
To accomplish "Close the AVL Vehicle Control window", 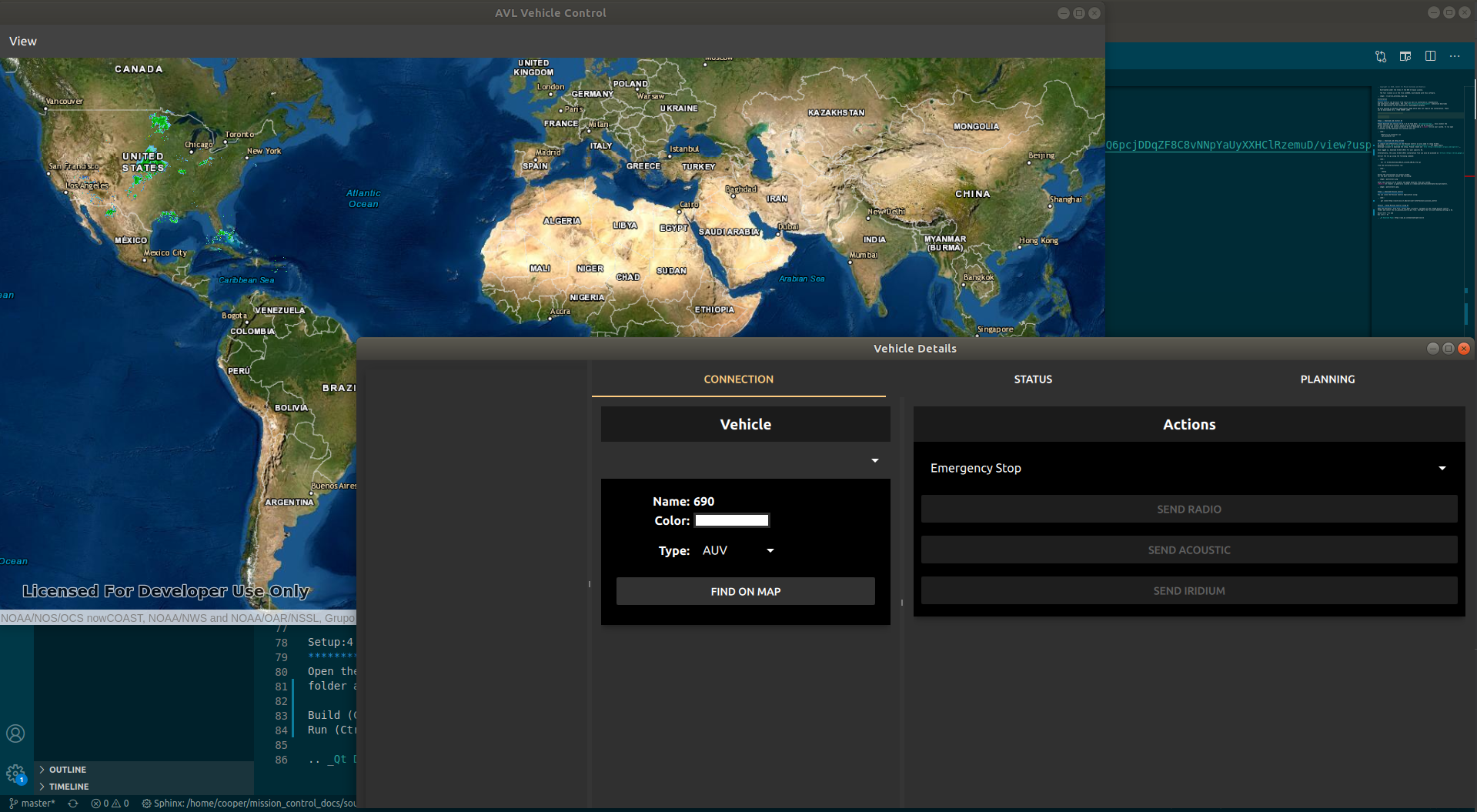I will click(1094, 13).
